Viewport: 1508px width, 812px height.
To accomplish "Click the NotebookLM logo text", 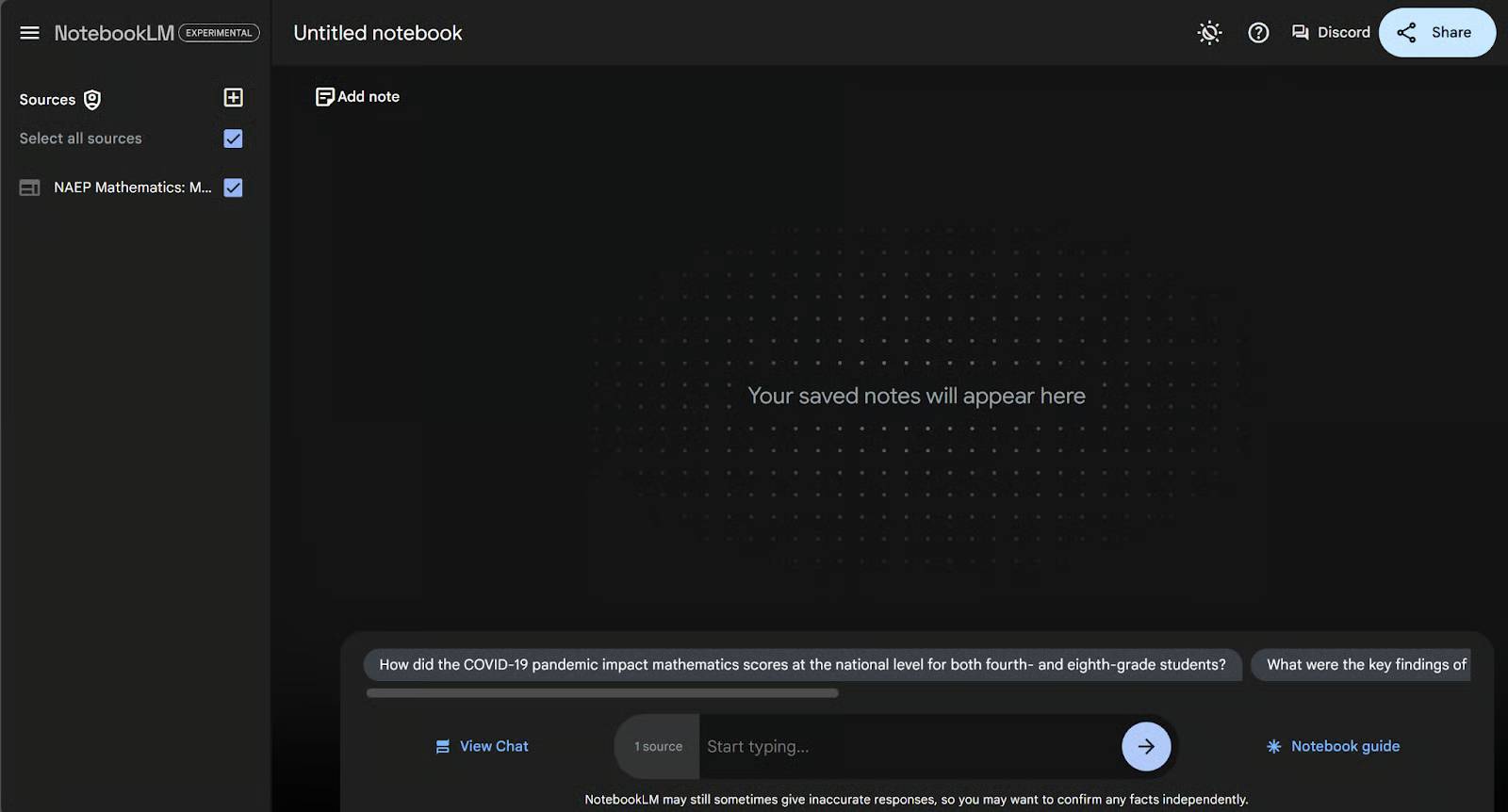I will (x=114, y=33).
